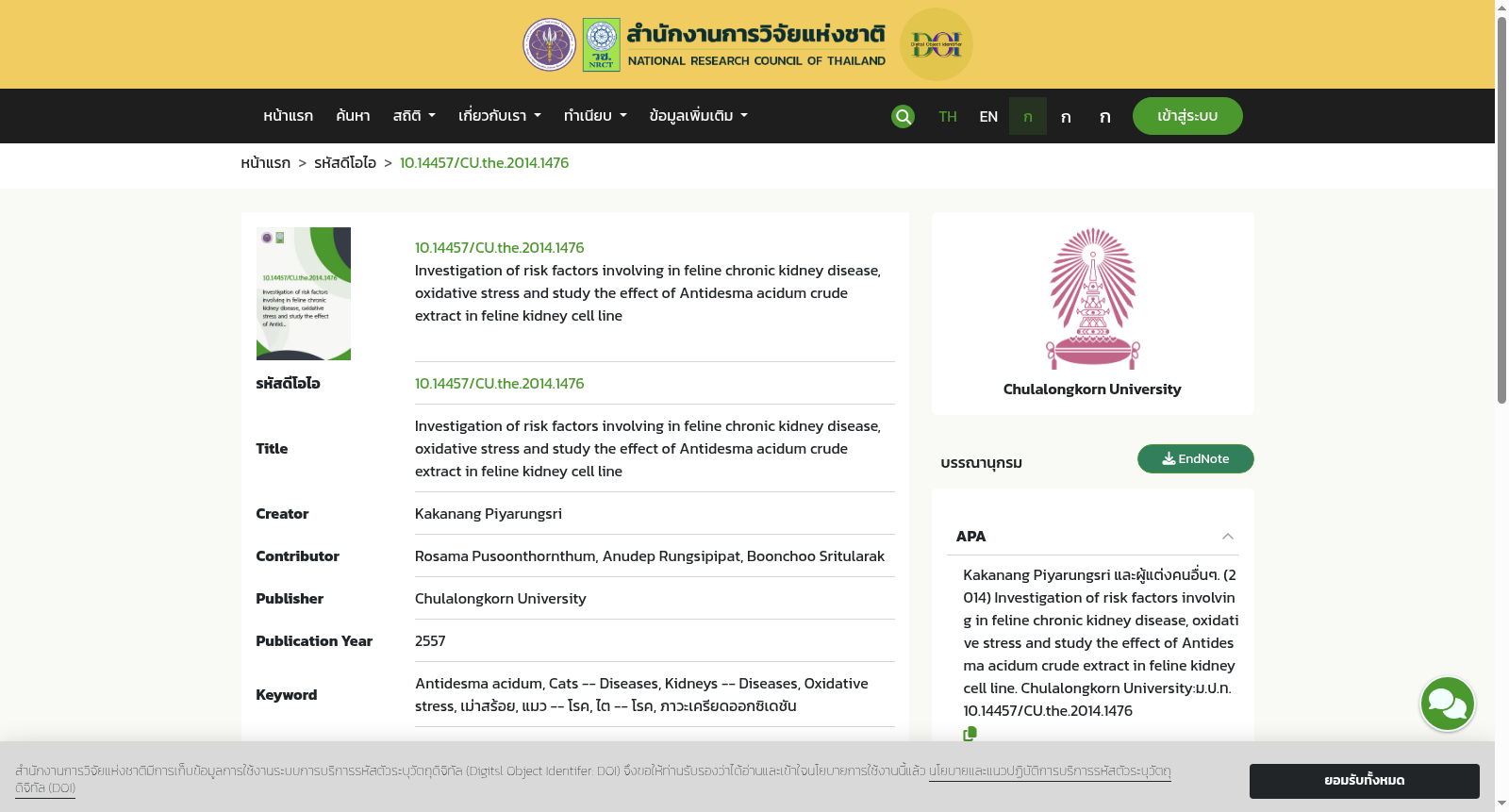Open ค้นหา in the navigation bar
Image resolution: width=1509 pixels, height=812 pixels.
[x=353, y=116]
